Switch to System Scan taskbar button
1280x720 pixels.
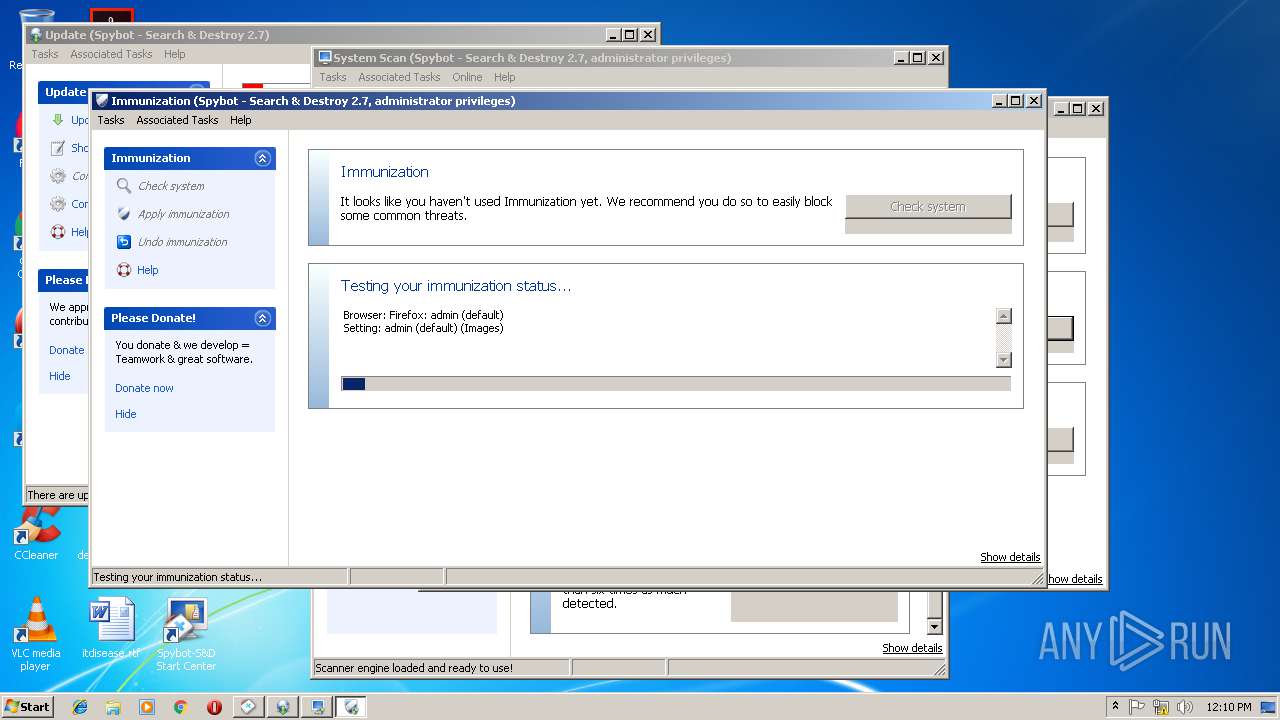[x=317, y=707]
